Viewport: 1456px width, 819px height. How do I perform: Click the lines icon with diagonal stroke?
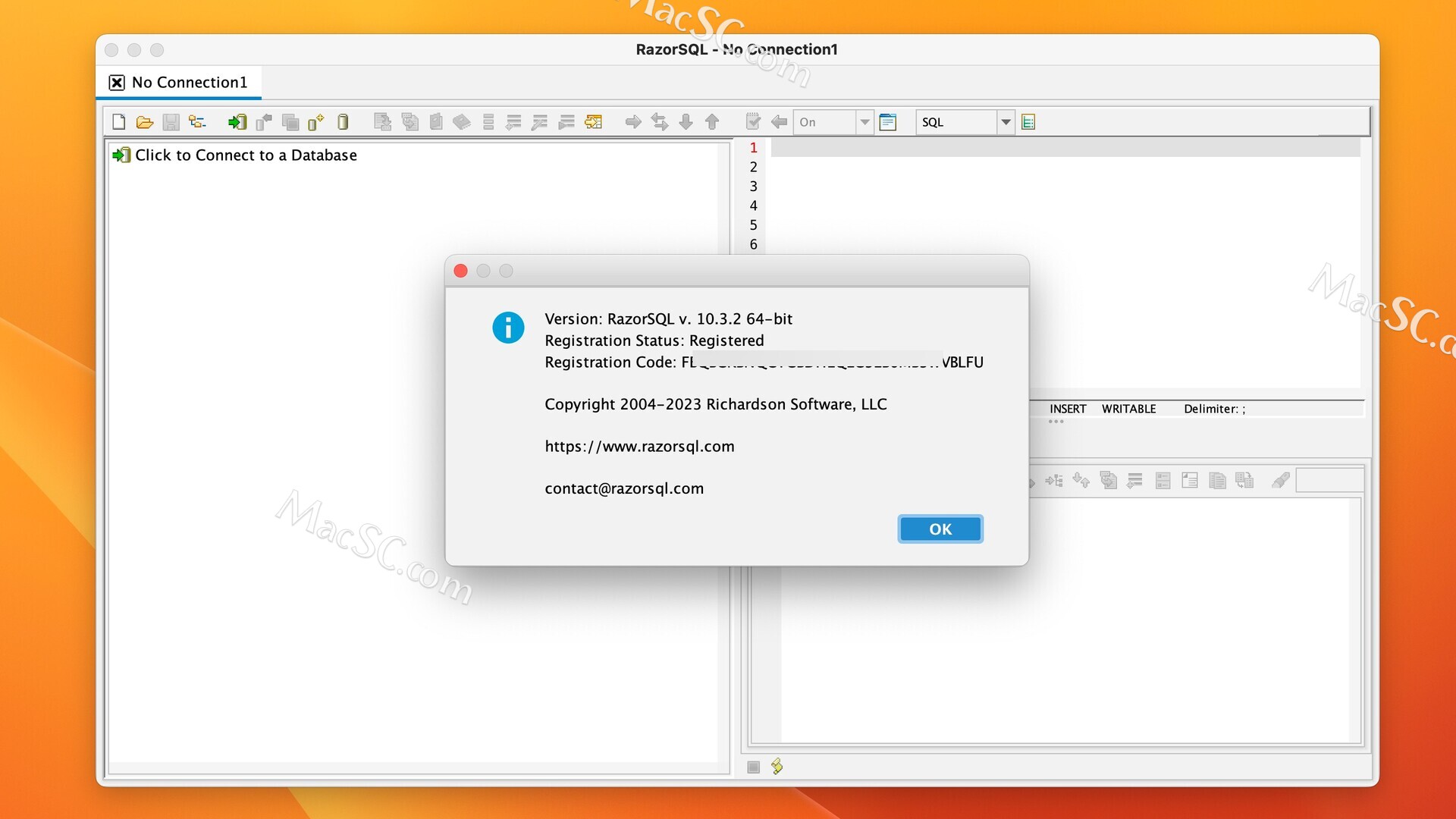coord(539,122)
